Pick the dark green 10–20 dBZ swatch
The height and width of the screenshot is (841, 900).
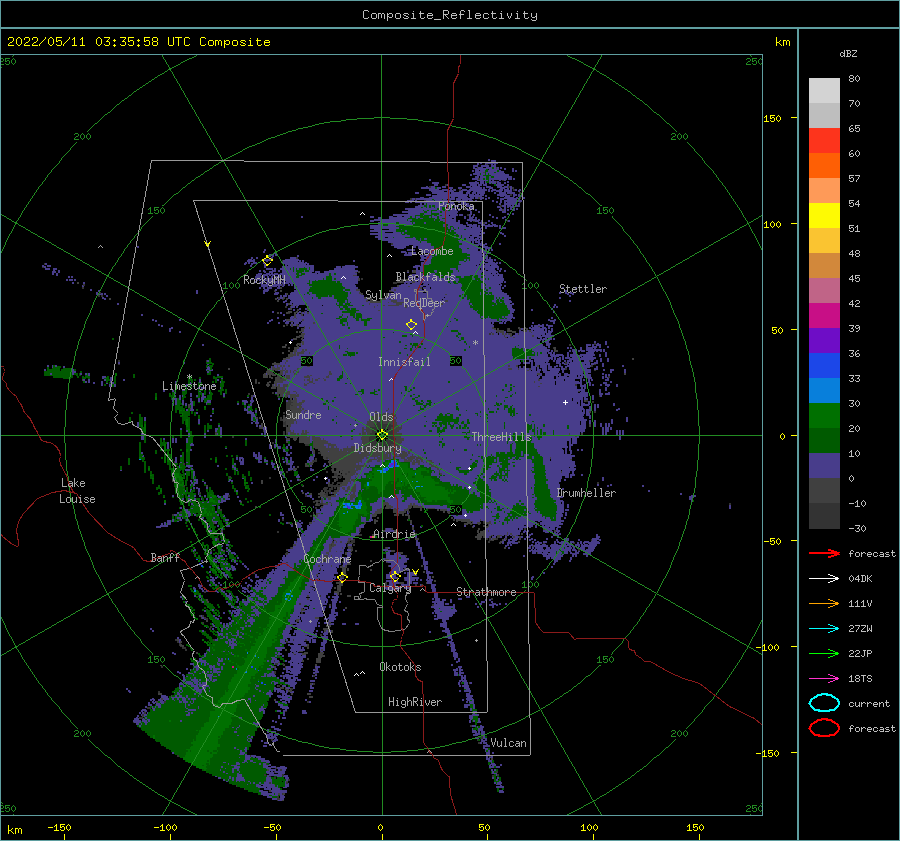824,440
